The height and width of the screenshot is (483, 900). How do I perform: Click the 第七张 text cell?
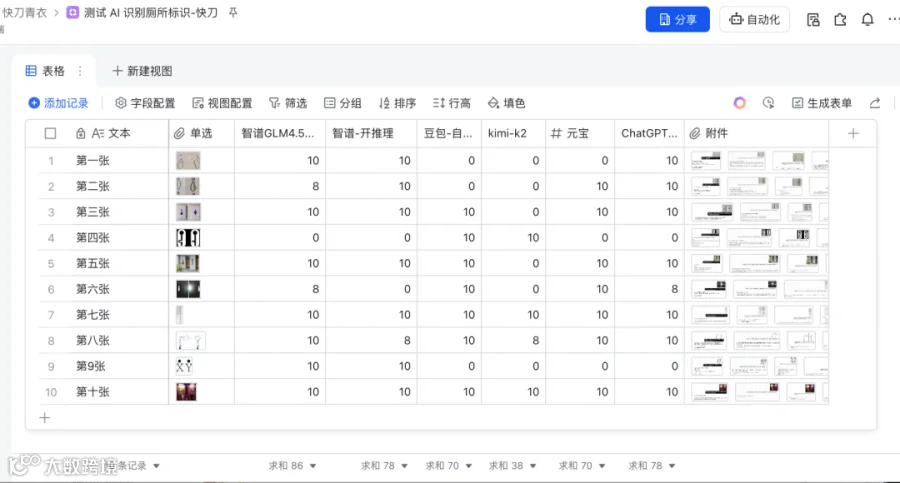click(x=92, y=315)
